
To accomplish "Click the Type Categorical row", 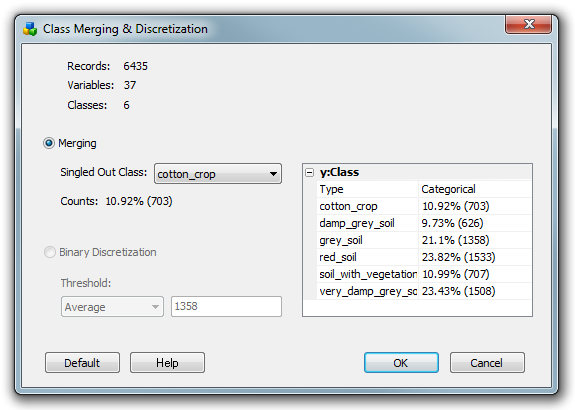I will coord(424,189).
